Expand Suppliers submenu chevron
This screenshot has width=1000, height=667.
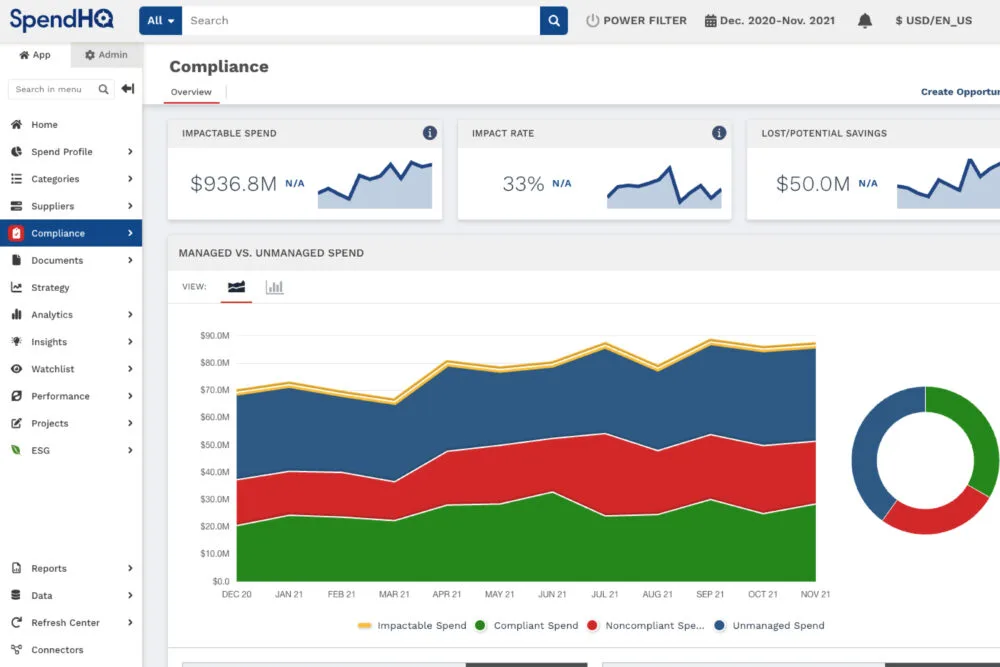coord(130,206)
